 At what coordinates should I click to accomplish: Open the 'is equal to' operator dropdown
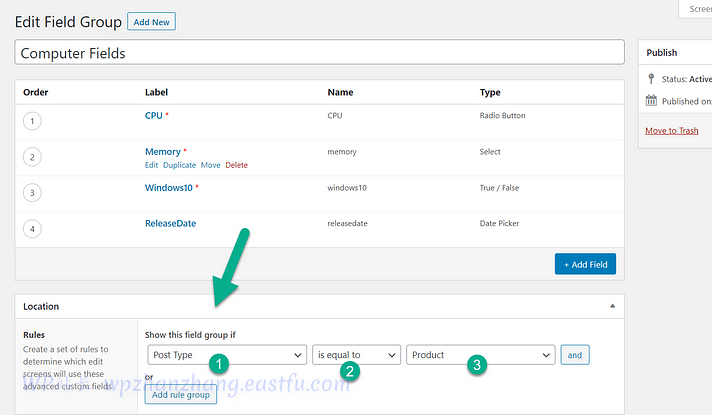[356, 355]
